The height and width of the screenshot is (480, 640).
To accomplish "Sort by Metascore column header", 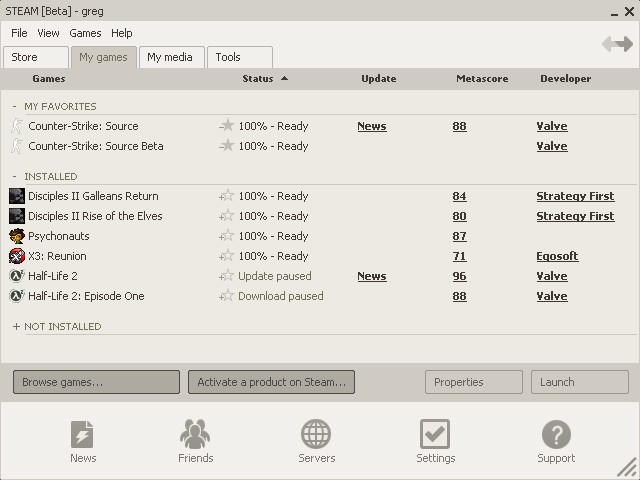I will pyautogui.click(x=482, y=79).
